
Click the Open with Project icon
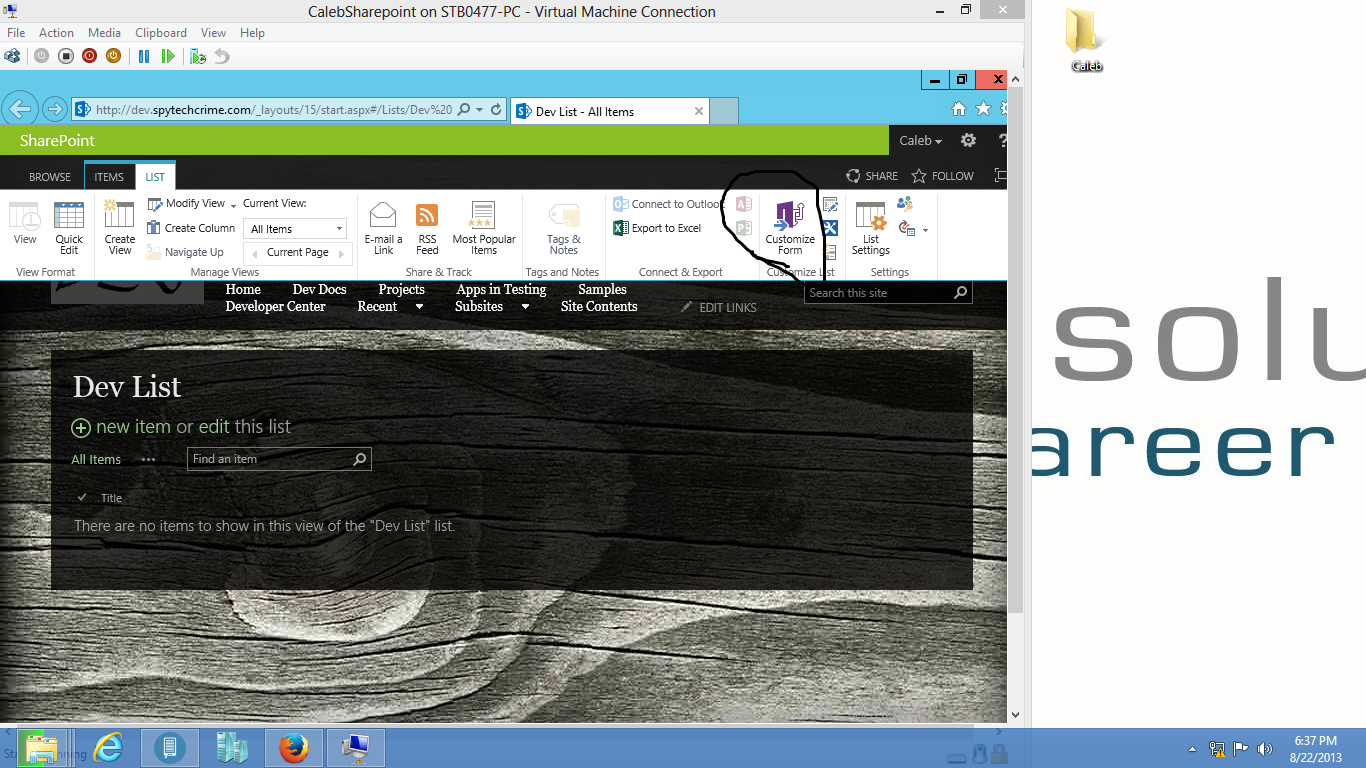click(x=743, y=228)
